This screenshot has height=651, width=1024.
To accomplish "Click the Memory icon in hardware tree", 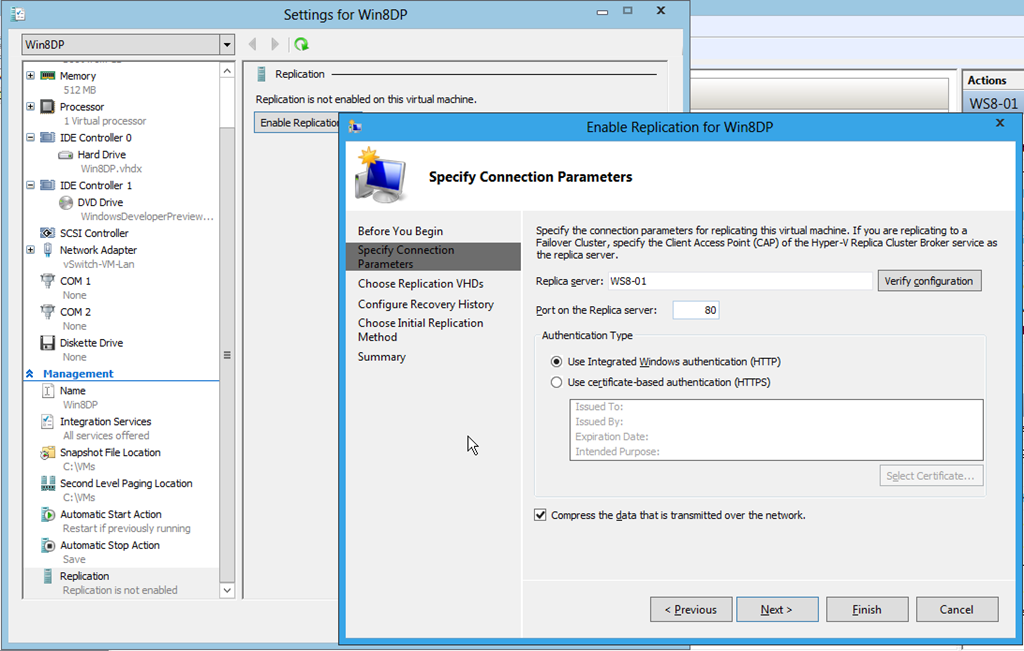I will (x=48, y=76).
